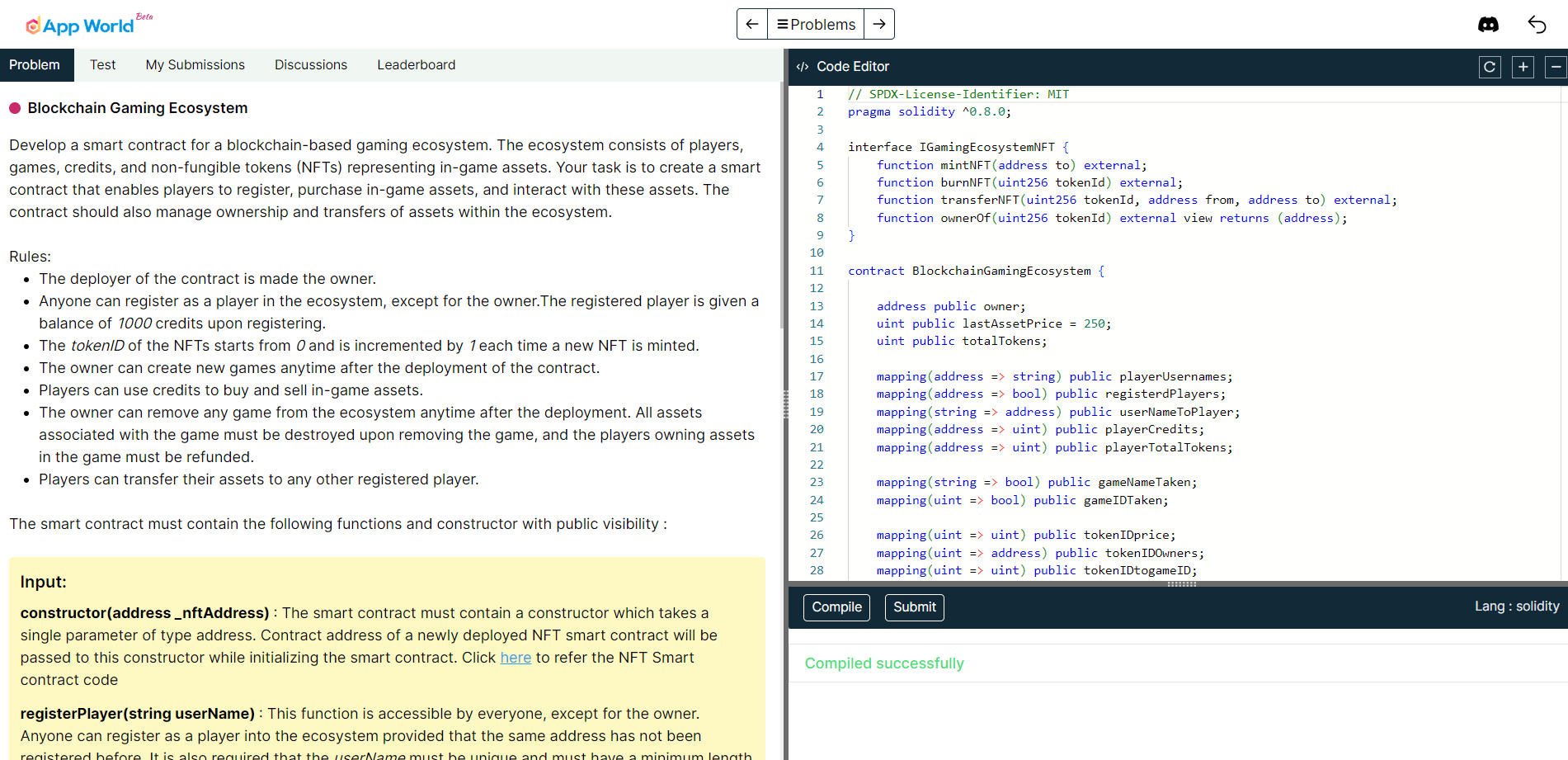The height and width of the screenshot is (760, 1568).
Task: Open the Discord icon link
Action: pos(1488,25)
